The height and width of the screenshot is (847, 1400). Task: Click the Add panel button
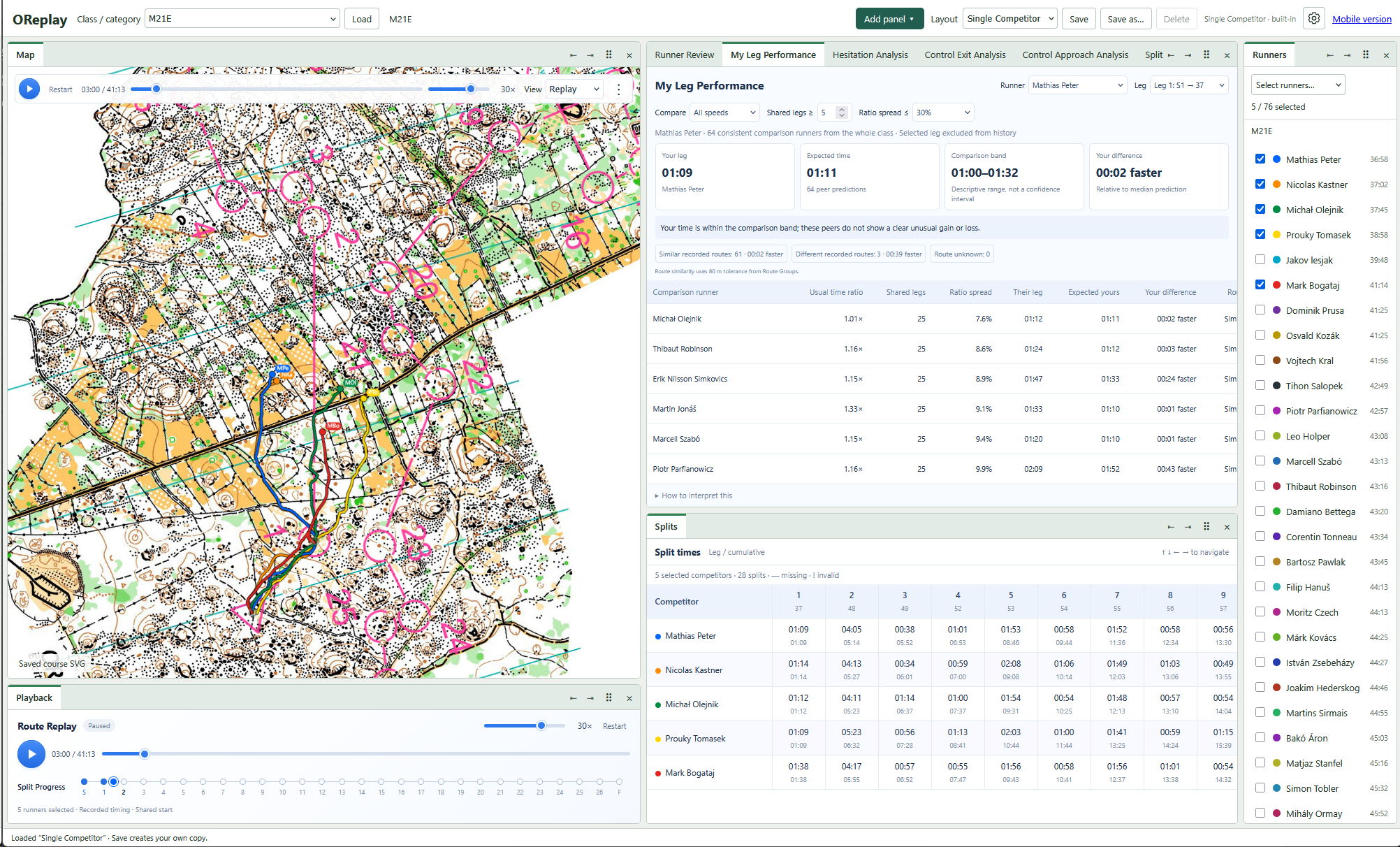889,19
